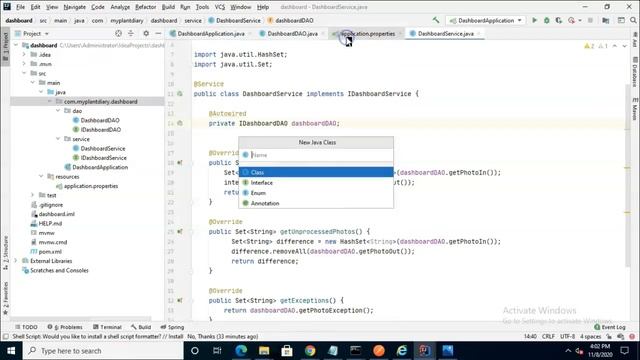Click the Windows search box
Screen dimensions: 640x360
[103, 351]
